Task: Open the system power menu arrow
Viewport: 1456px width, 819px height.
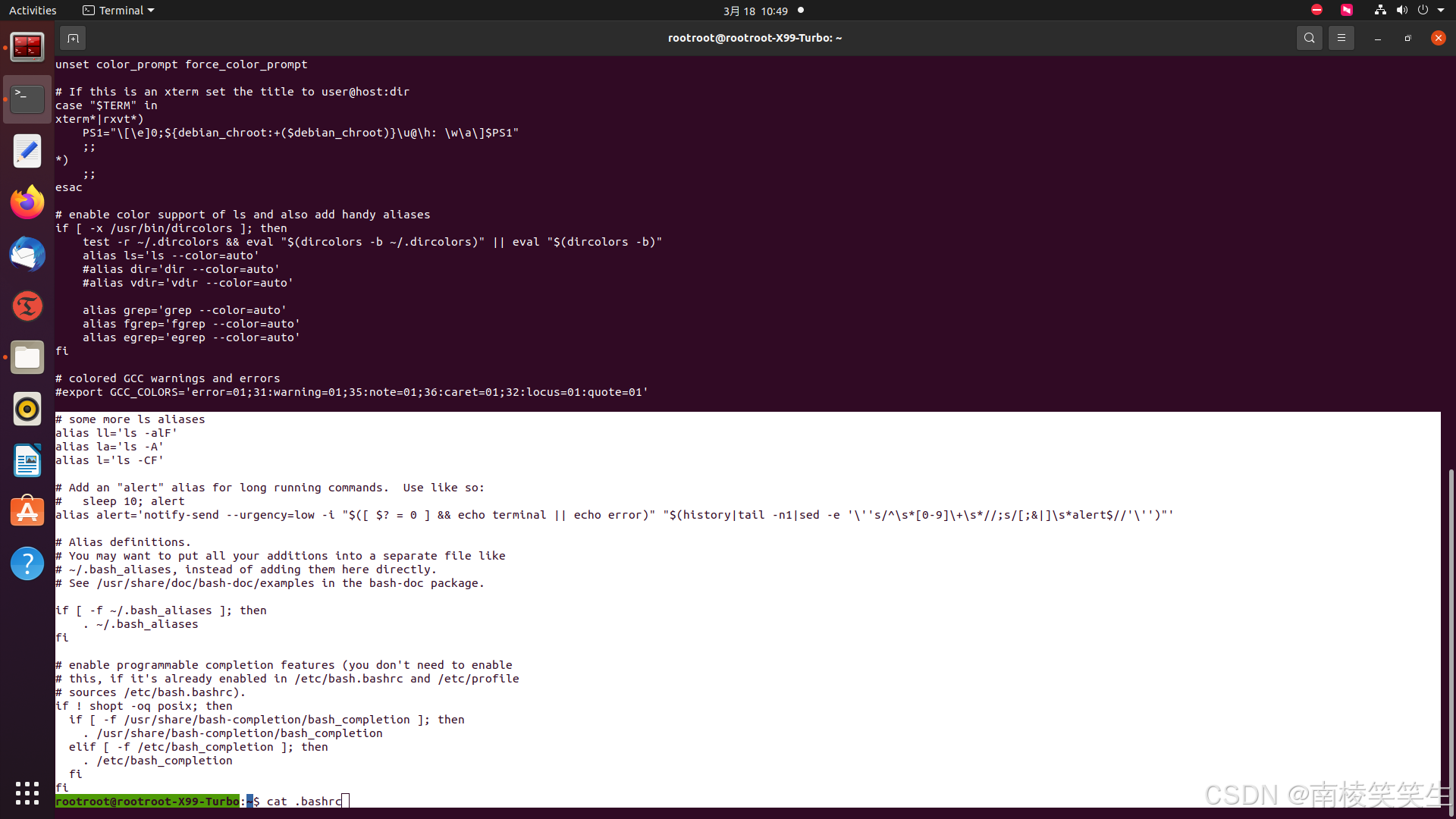Action: (x=1440, y=11)
